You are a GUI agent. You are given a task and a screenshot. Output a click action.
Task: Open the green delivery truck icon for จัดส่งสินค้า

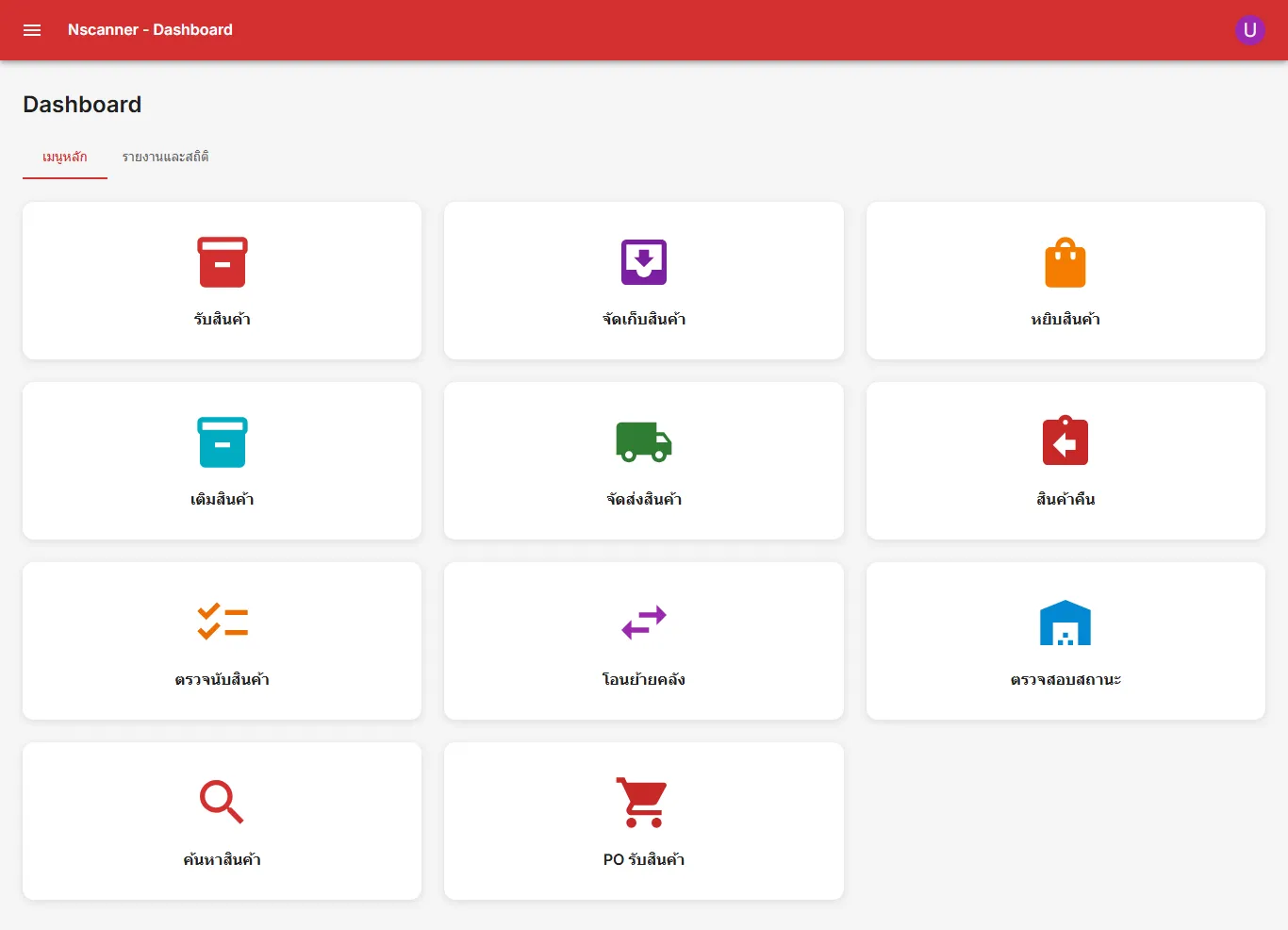pyautogui.click(x=643, y=441)
